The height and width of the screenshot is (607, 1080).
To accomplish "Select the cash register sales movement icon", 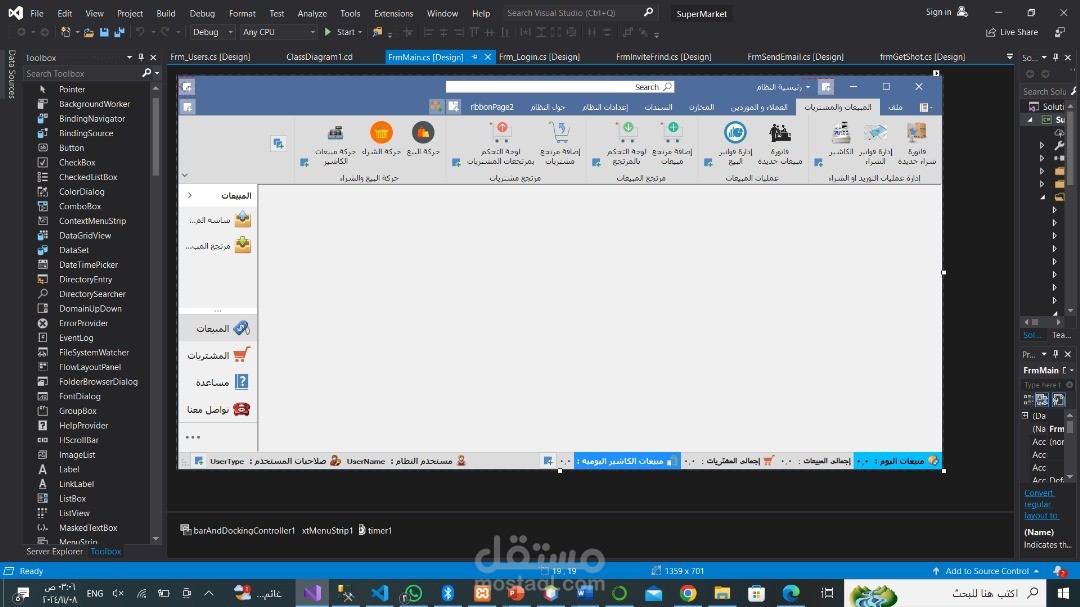I will click(335, 132).
